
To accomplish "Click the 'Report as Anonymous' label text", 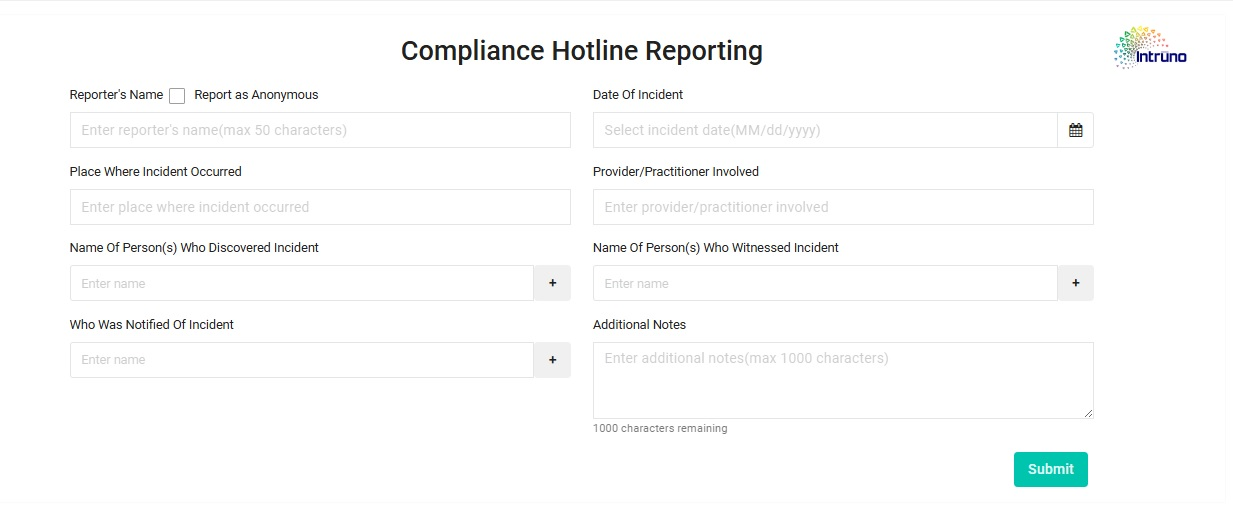I will coord(256,95).
